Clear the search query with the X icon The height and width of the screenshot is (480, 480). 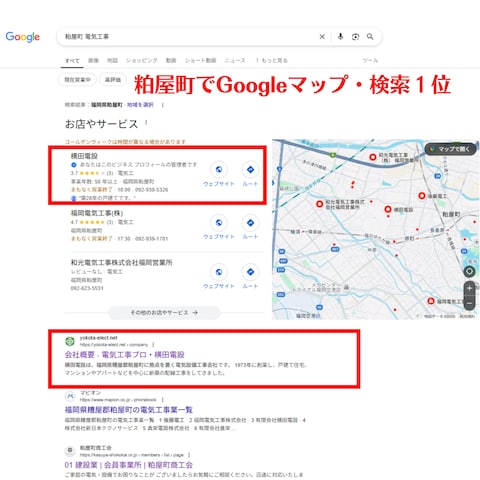click(x=322, y=37)
